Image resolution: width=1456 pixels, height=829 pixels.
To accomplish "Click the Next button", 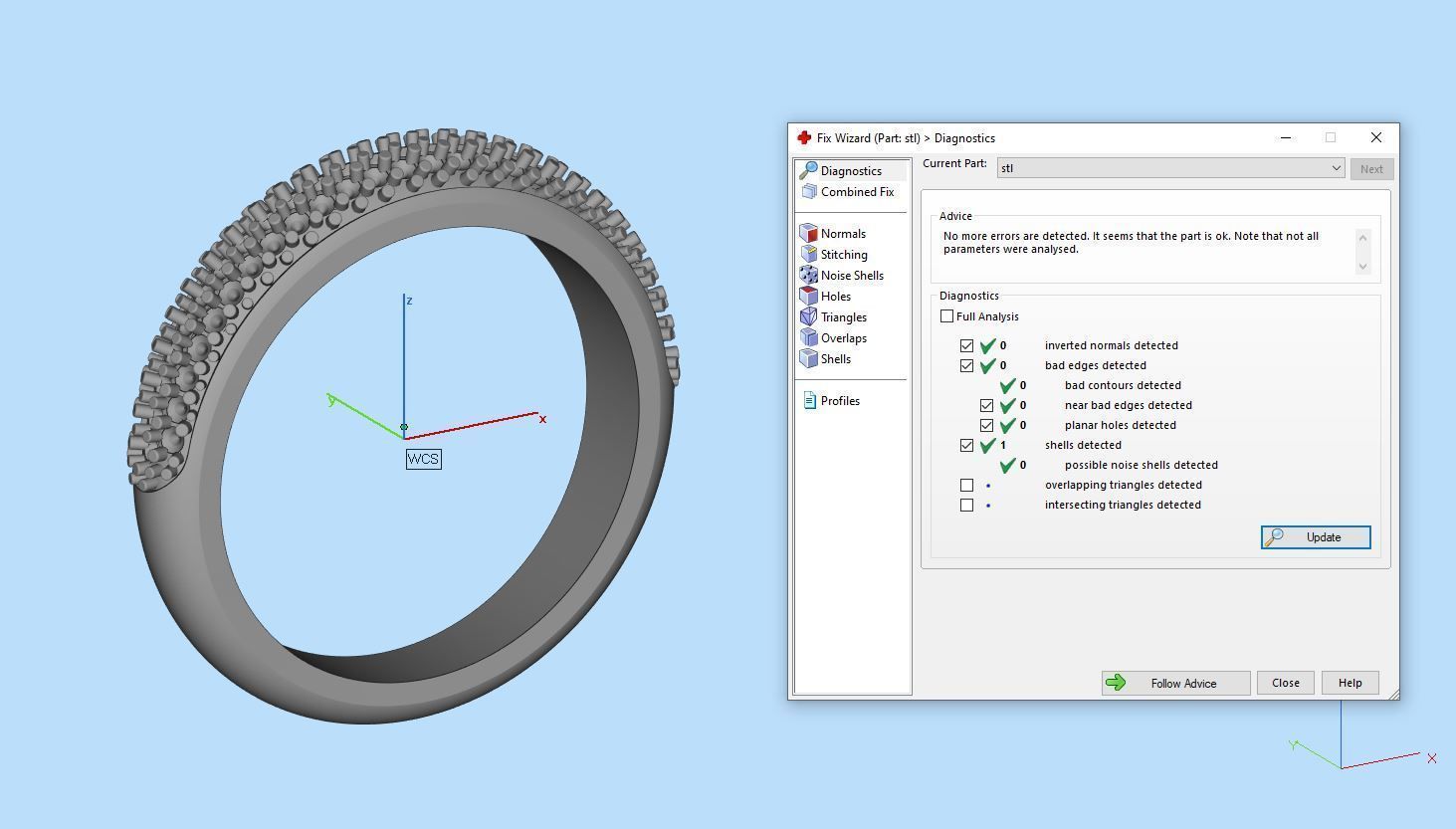I will coord(1371,169).
